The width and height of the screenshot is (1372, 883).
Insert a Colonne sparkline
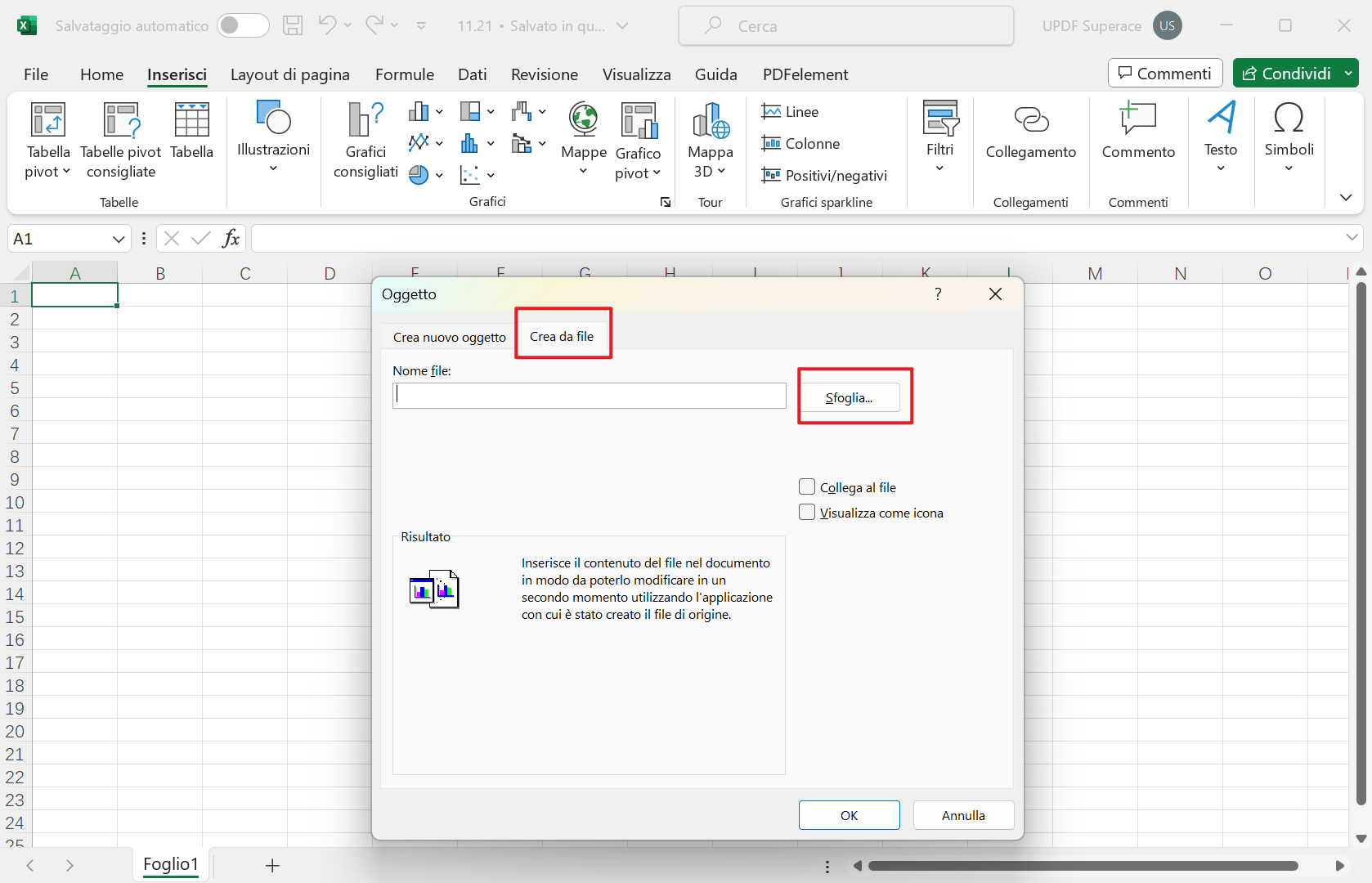tap(800, 144)
